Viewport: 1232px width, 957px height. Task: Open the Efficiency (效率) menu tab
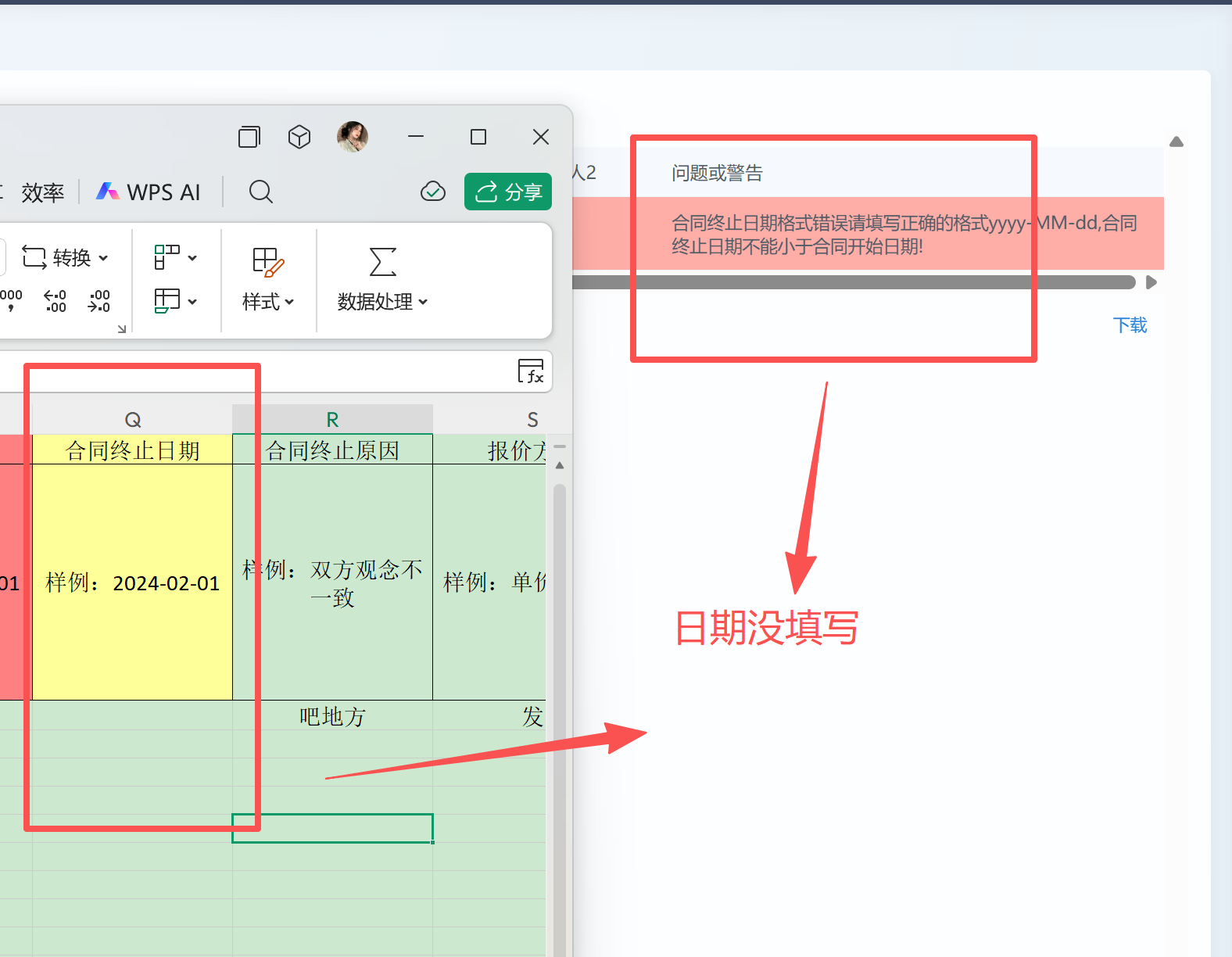[42, 192]
